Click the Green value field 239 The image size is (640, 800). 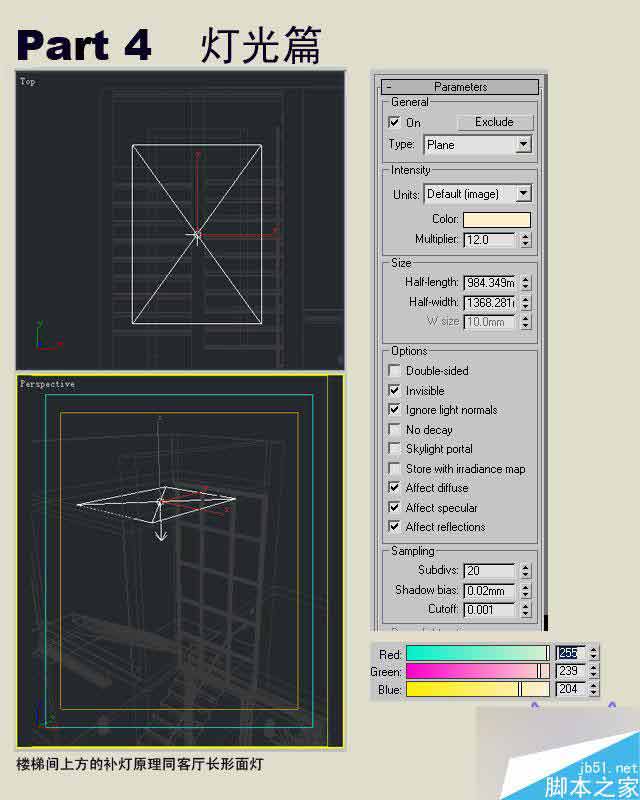(570, 671)
